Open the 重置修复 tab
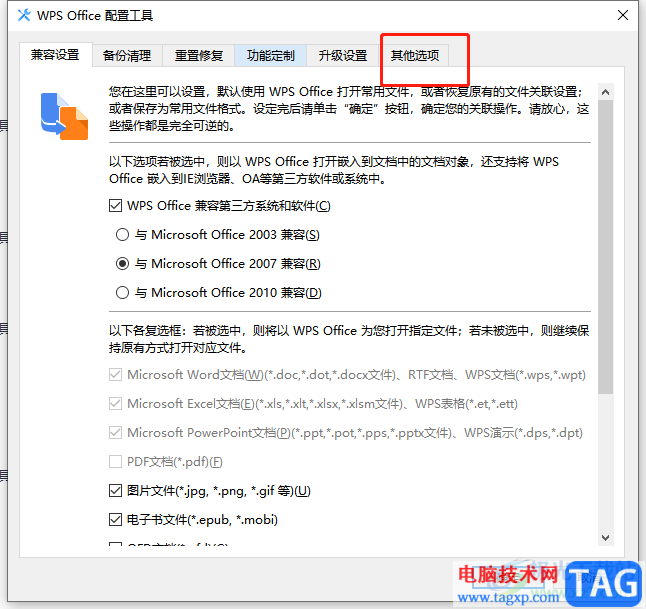Screen dimensions: 646x609 pos(199,55)
